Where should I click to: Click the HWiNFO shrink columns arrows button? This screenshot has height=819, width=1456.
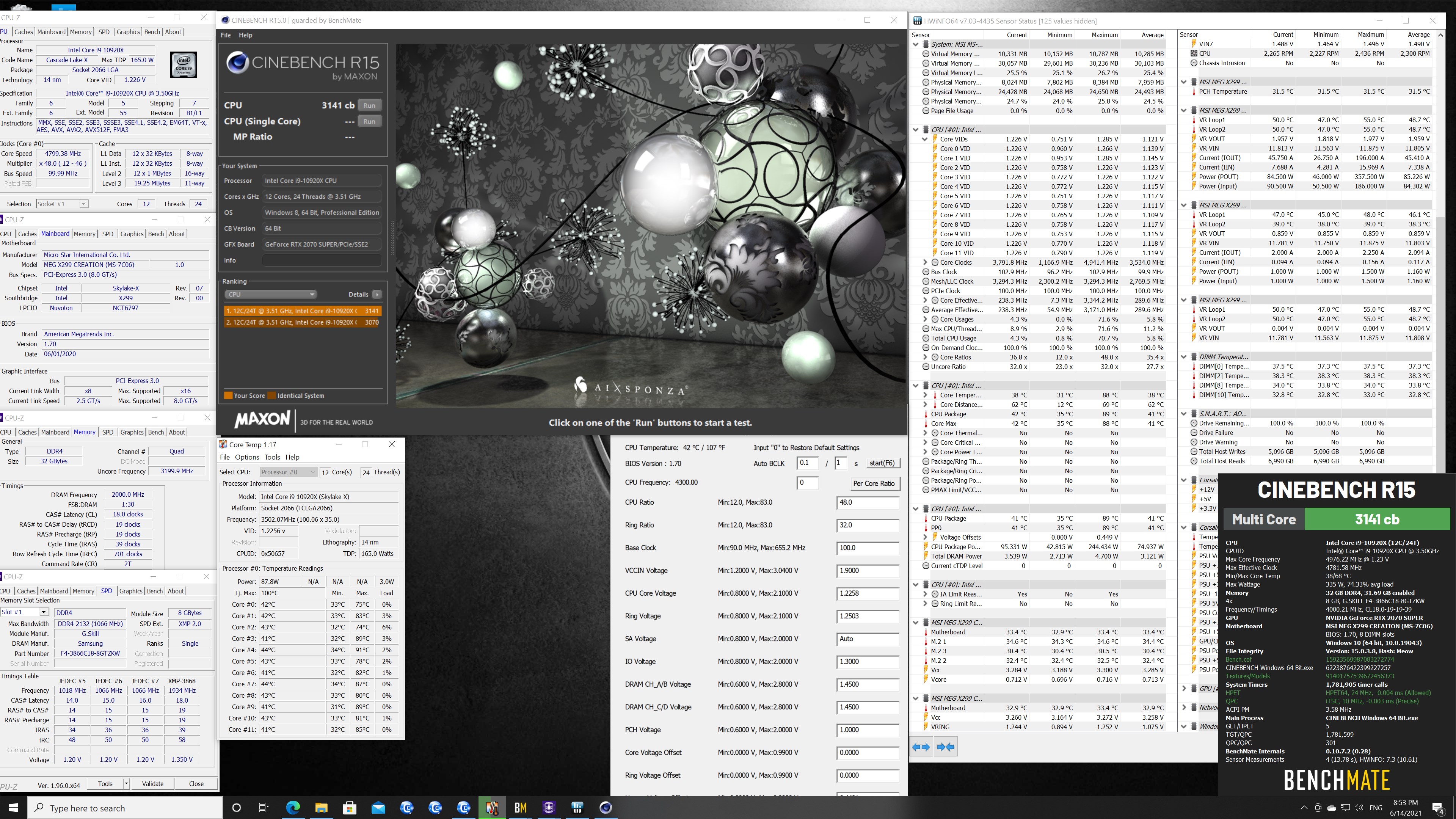tap(946, 747)
